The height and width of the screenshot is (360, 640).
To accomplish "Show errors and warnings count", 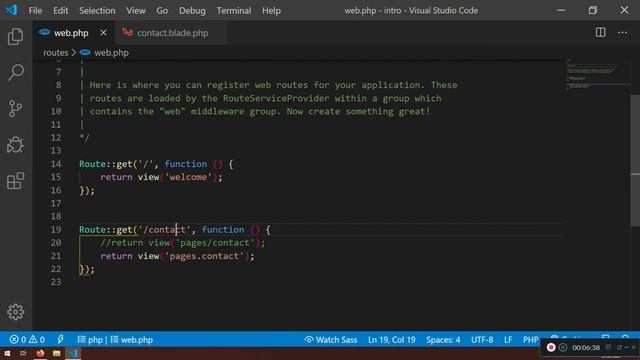I will (27, 340).
